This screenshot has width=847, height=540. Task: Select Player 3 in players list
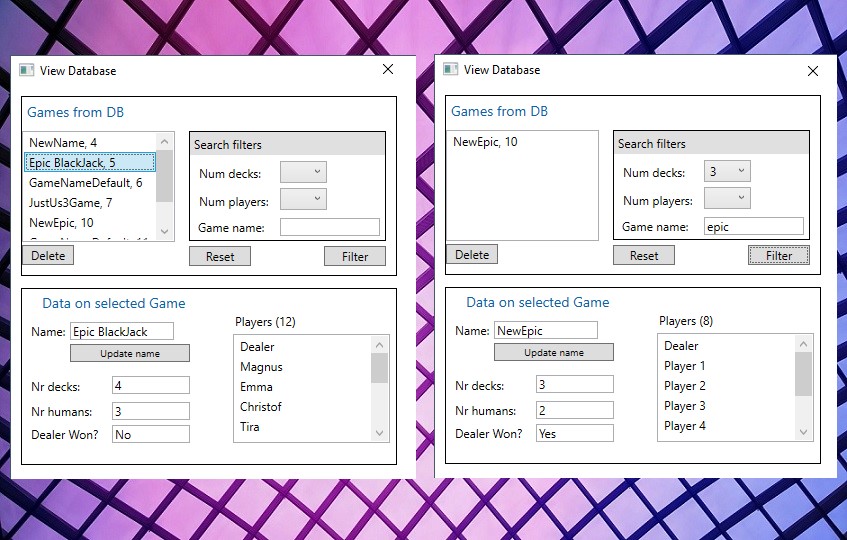[x=727, y=406]
